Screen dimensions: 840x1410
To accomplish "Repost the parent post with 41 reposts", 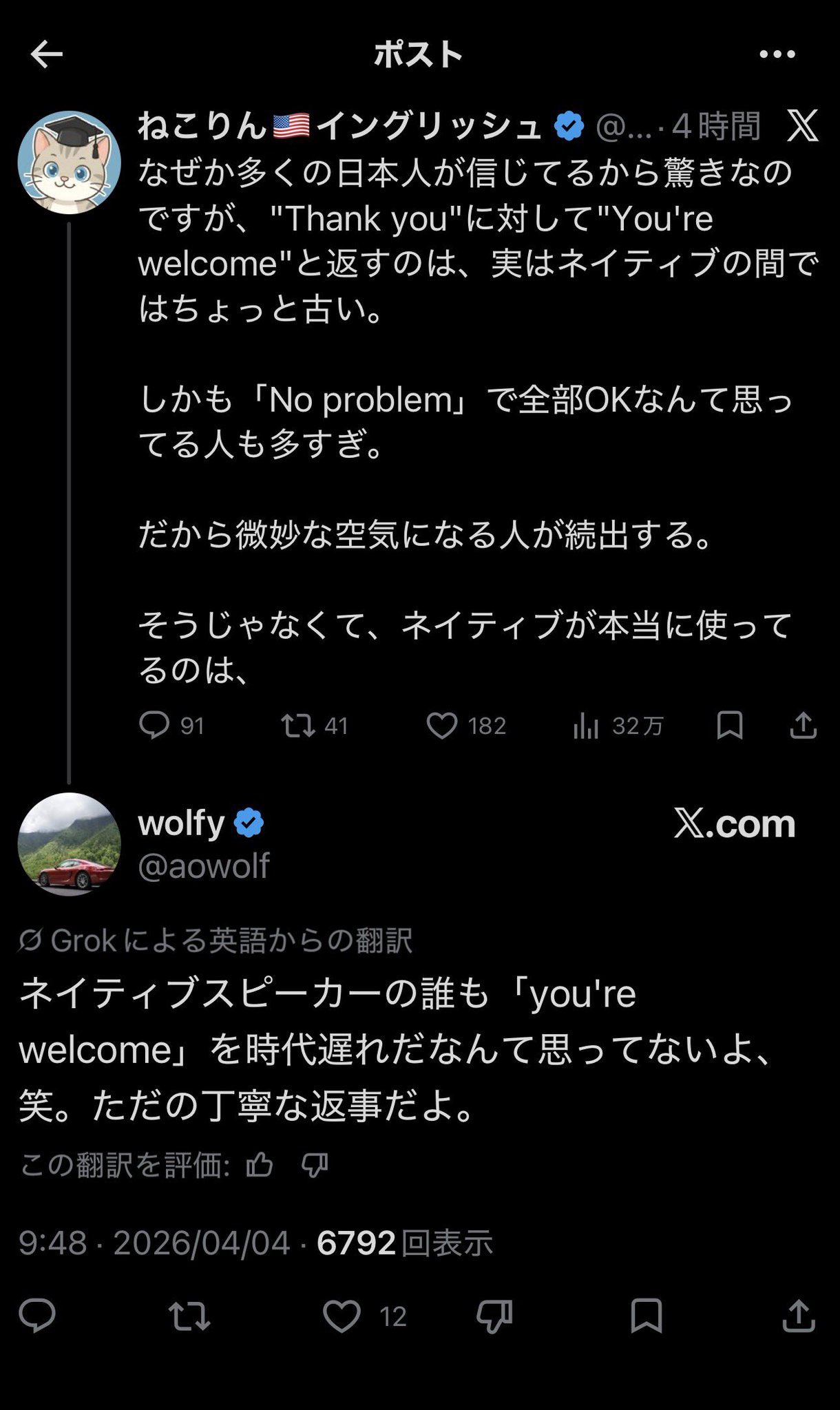I will pos(298,726).
